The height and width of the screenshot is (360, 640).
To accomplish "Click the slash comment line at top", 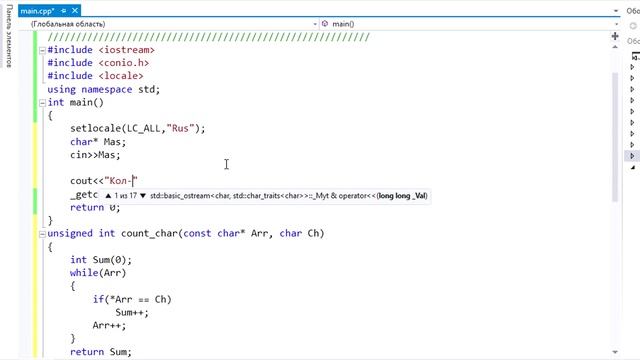I will tap(209, 37).
